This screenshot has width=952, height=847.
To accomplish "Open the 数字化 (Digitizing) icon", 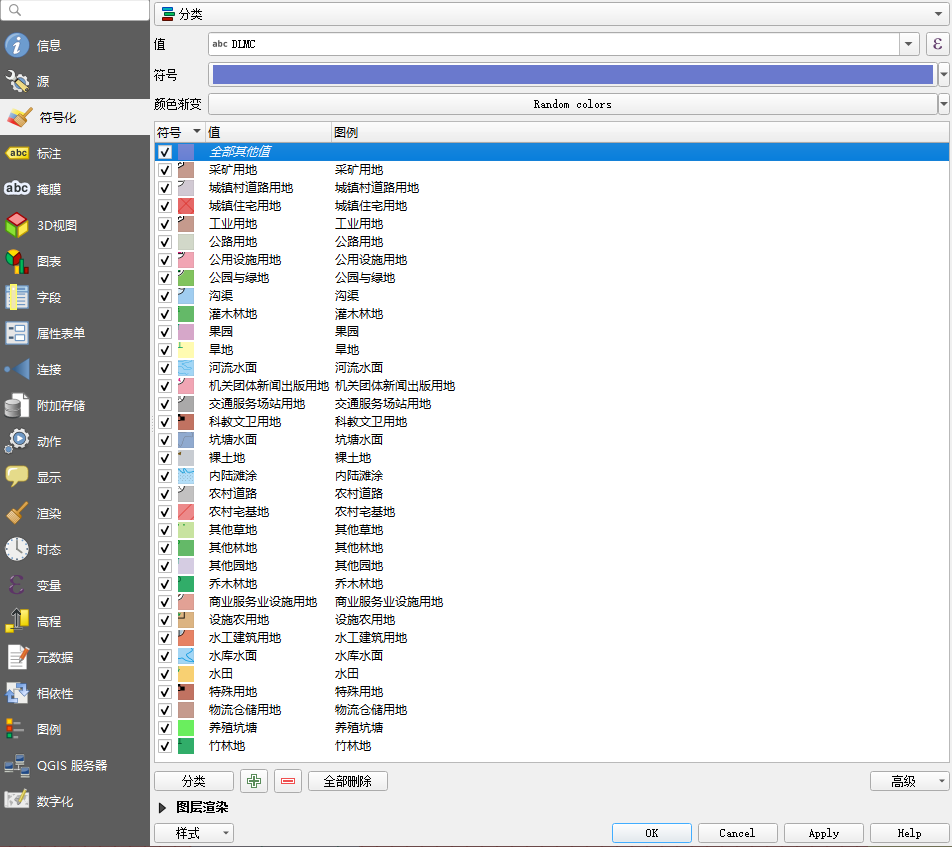I will pos(17,800).
